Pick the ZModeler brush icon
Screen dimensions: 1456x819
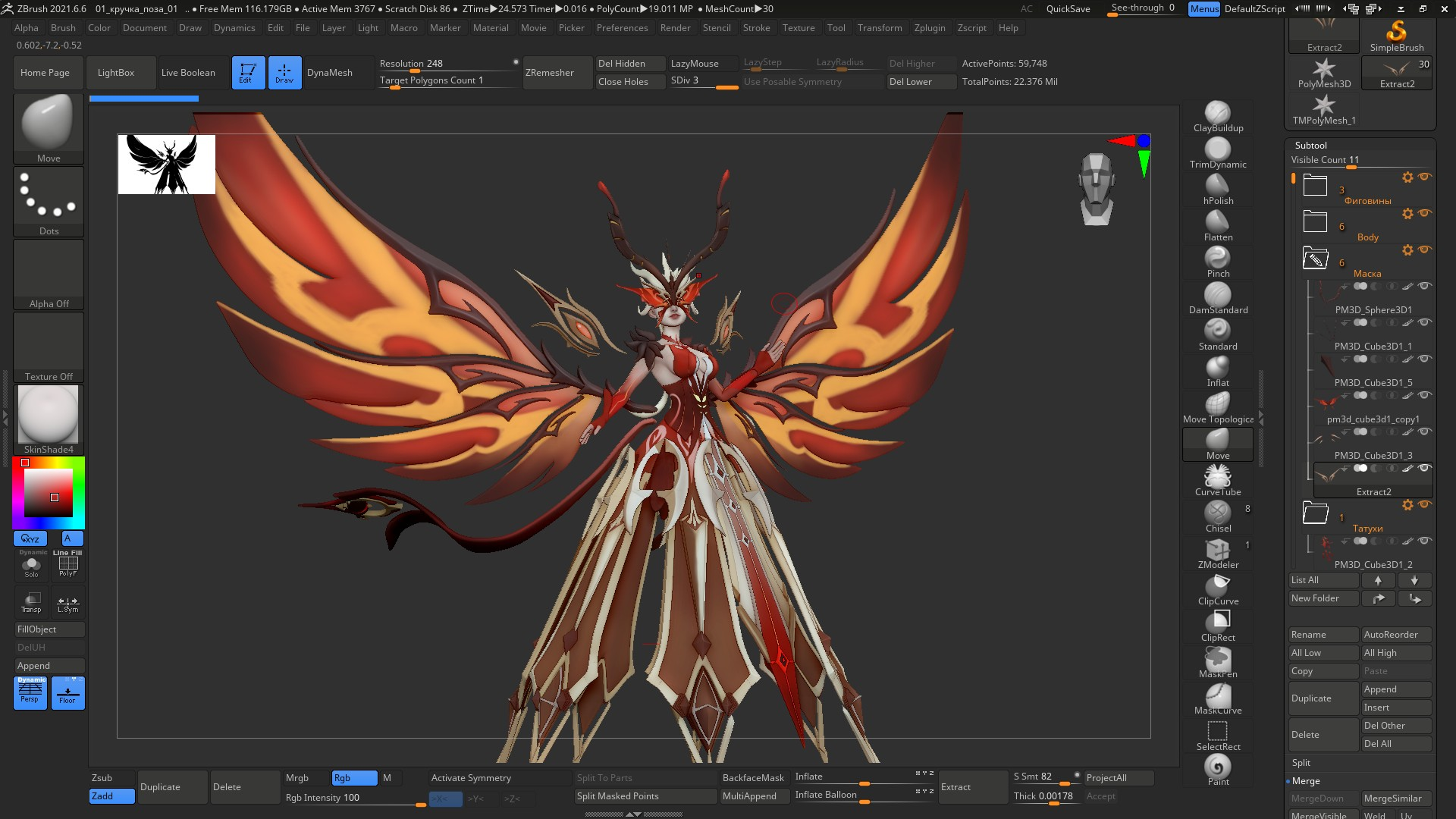tap(1217, 551)
